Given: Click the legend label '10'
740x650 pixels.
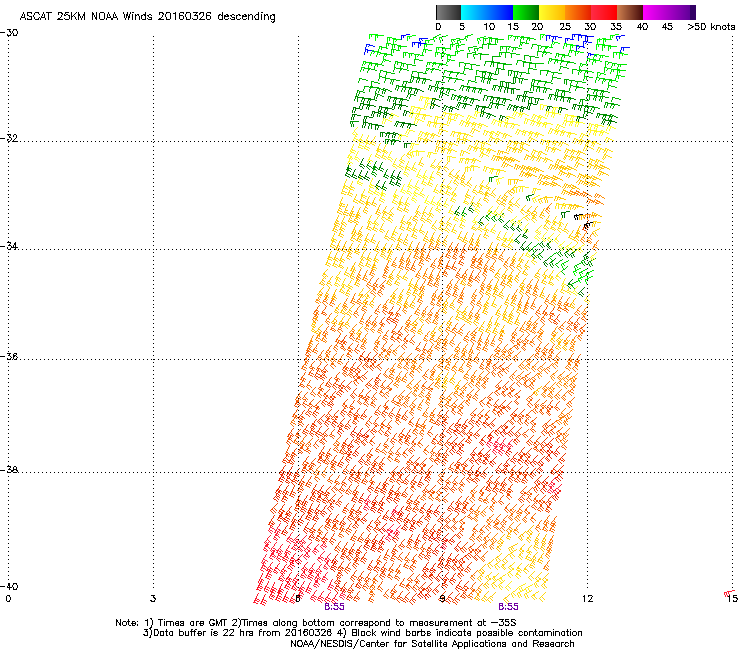Looking at the screenshot, I should tap(489, 27).
